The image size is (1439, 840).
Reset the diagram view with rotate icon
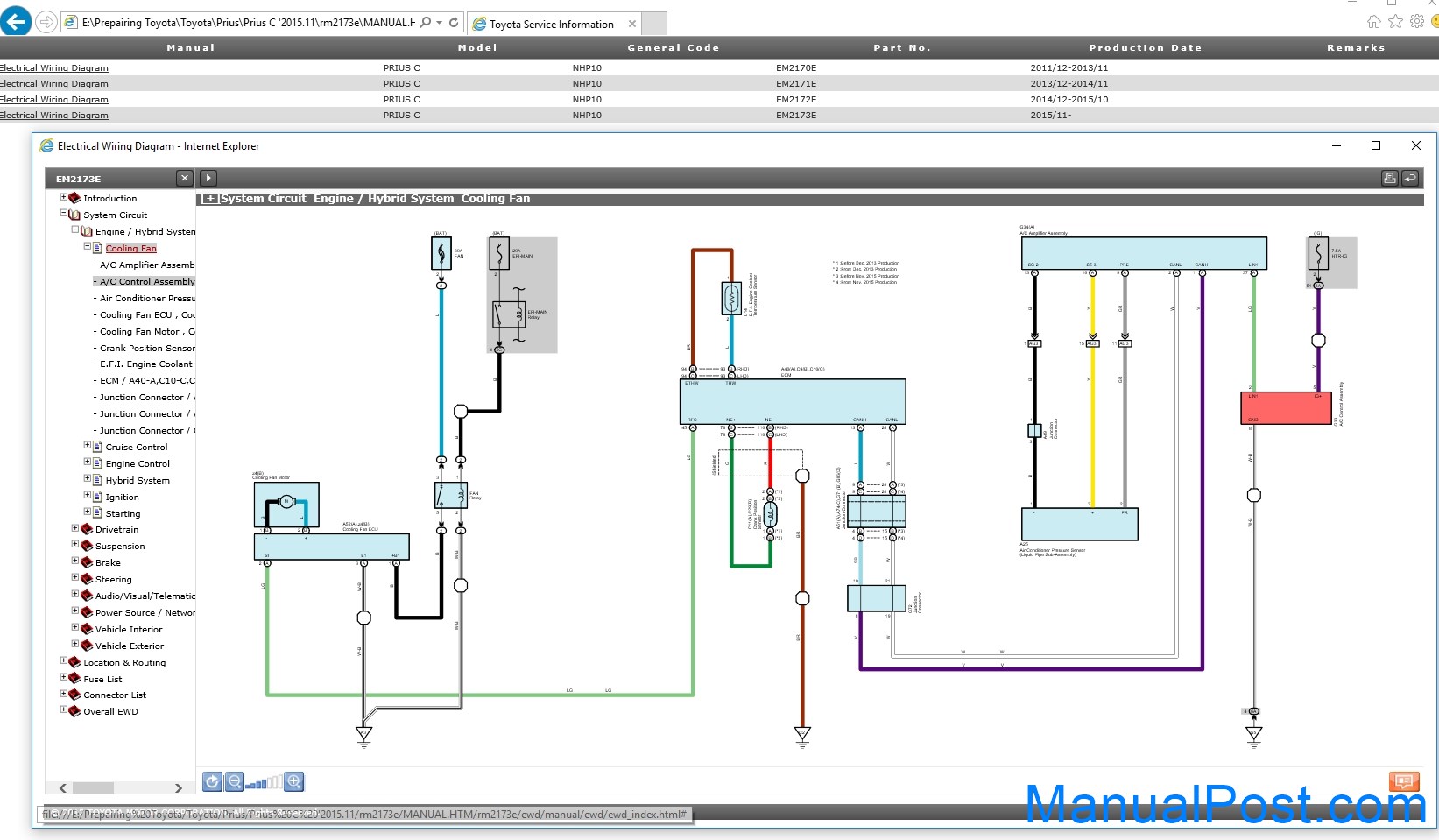pos(212,781)
